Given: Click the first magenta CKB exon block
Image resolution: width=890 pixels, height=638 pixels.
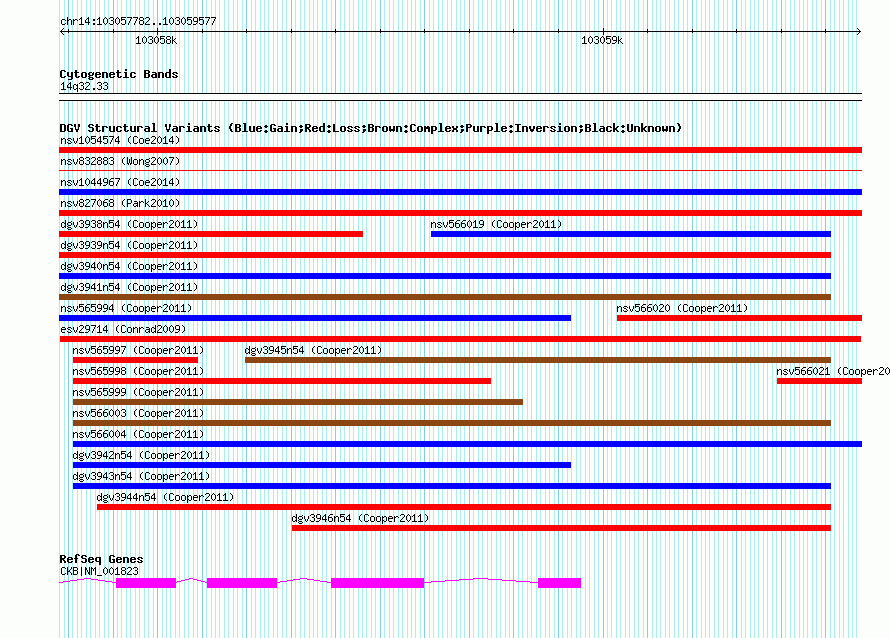Looking at the screenshot, I should coord(146,583).
